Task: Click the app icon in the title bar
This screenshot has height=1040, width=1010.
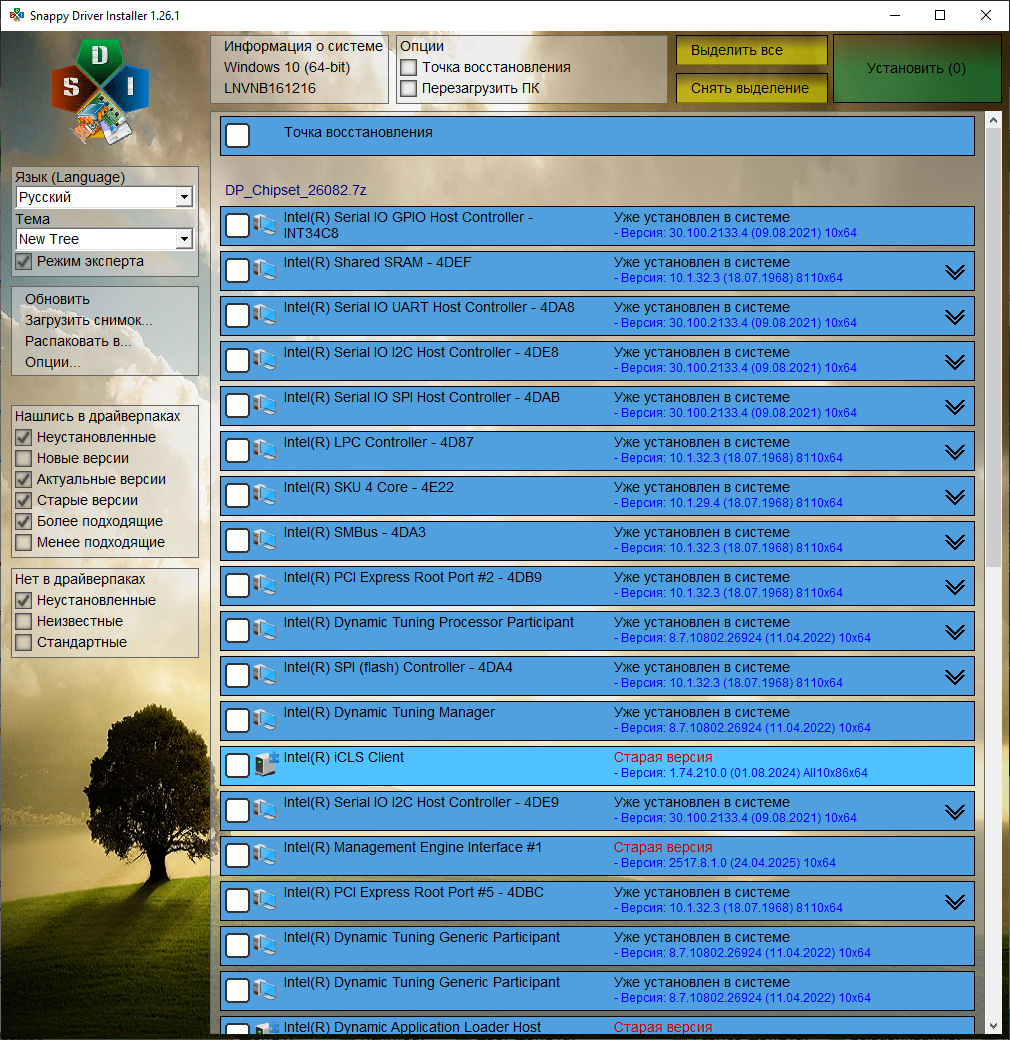Action: (x=16, y=15)
